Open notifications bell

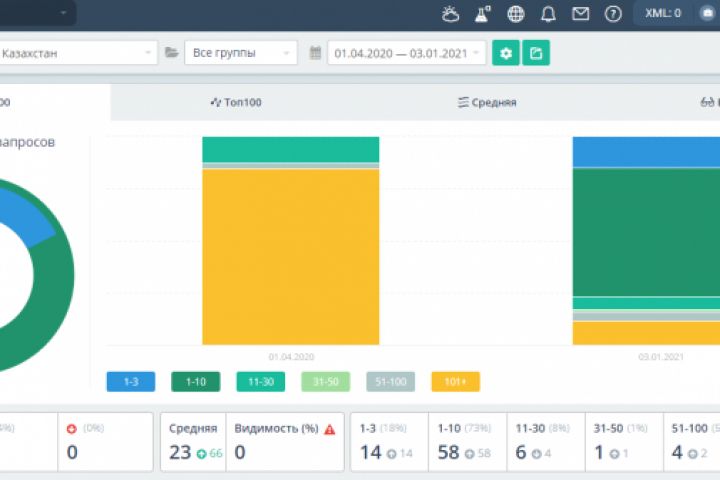click(548, 14)
